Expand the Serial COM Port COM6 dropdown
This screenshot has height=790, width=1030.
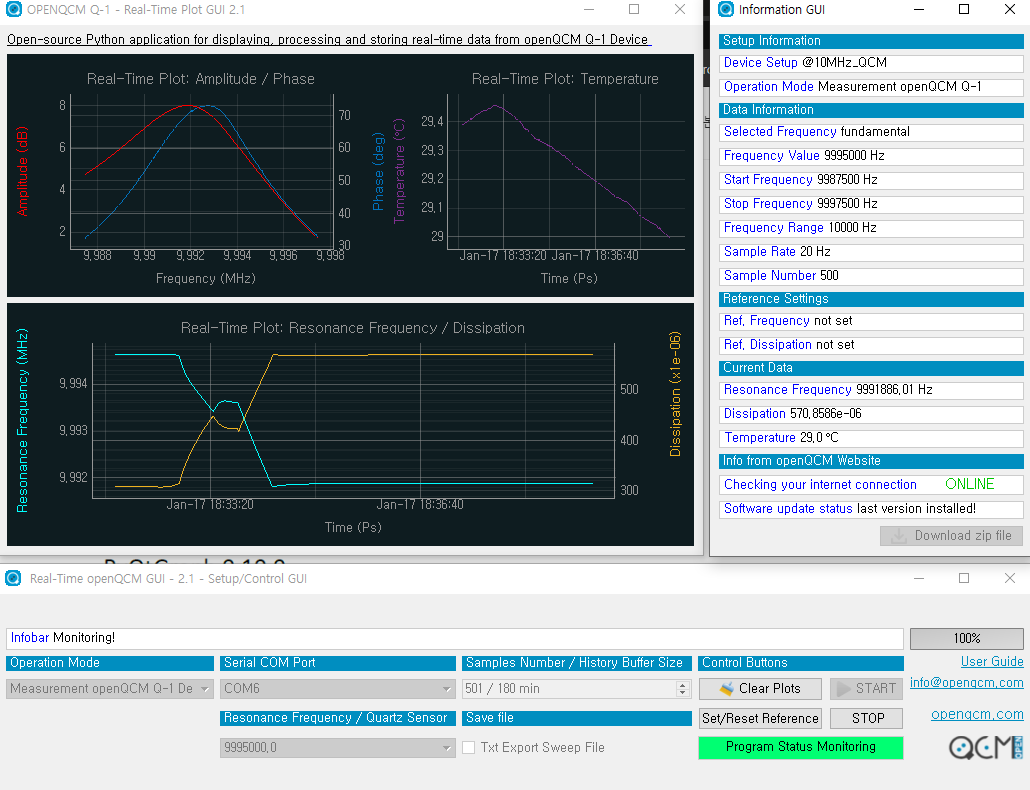(338, 688)
